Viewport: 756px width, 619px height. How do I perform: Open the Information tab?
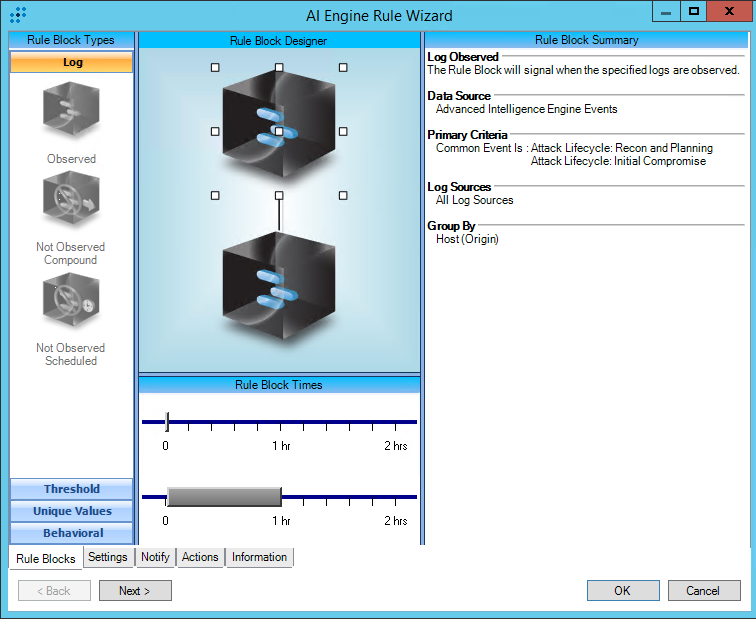259,557
